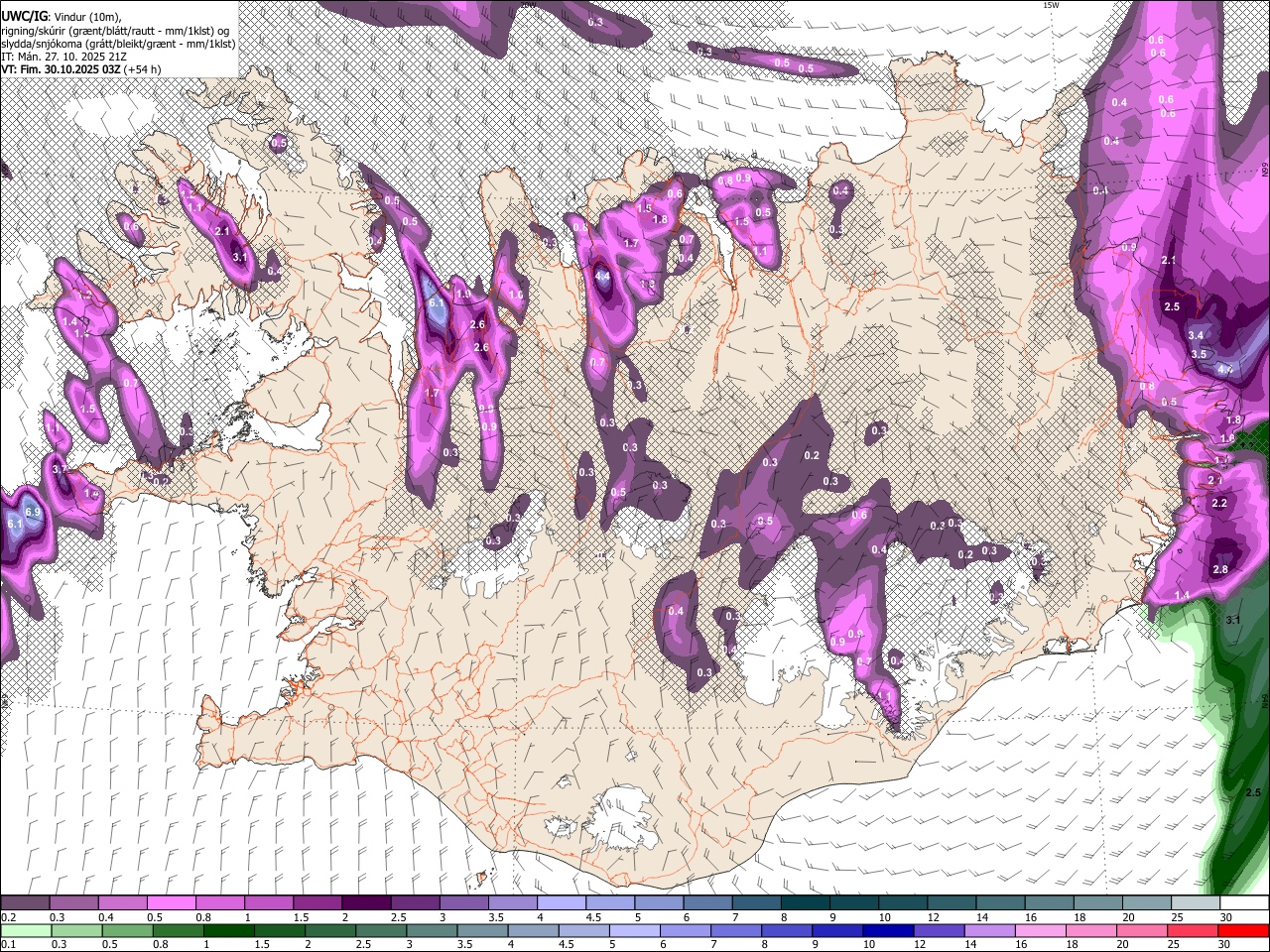Choose the snow legend swatch labelled 1.5
Screen dimensions: 1270x952
tap(317, 903)
